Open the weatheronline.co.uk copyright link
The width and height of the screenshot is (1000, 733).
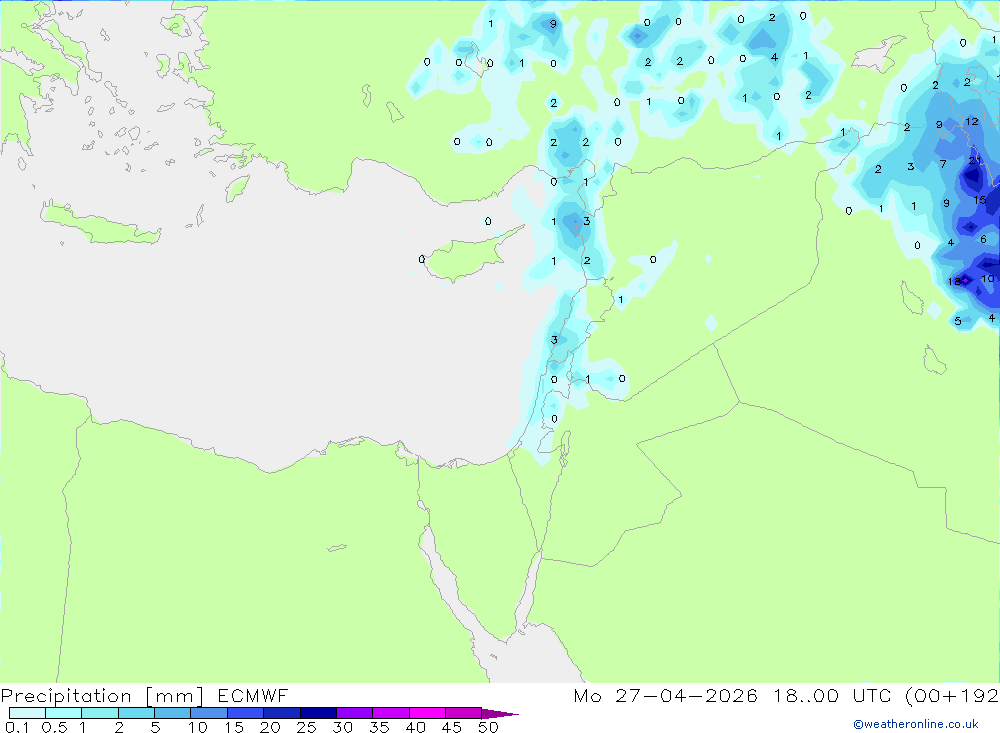coord(916,724)
